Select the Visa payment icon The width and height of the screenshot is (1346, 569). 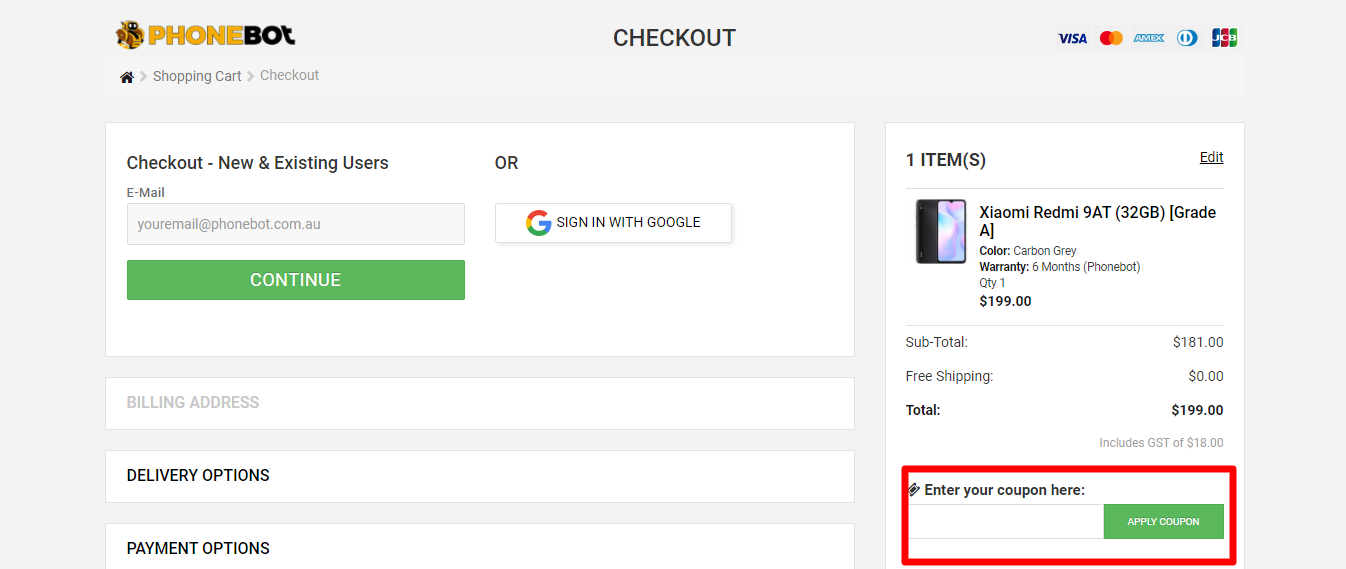[1072, 38]
